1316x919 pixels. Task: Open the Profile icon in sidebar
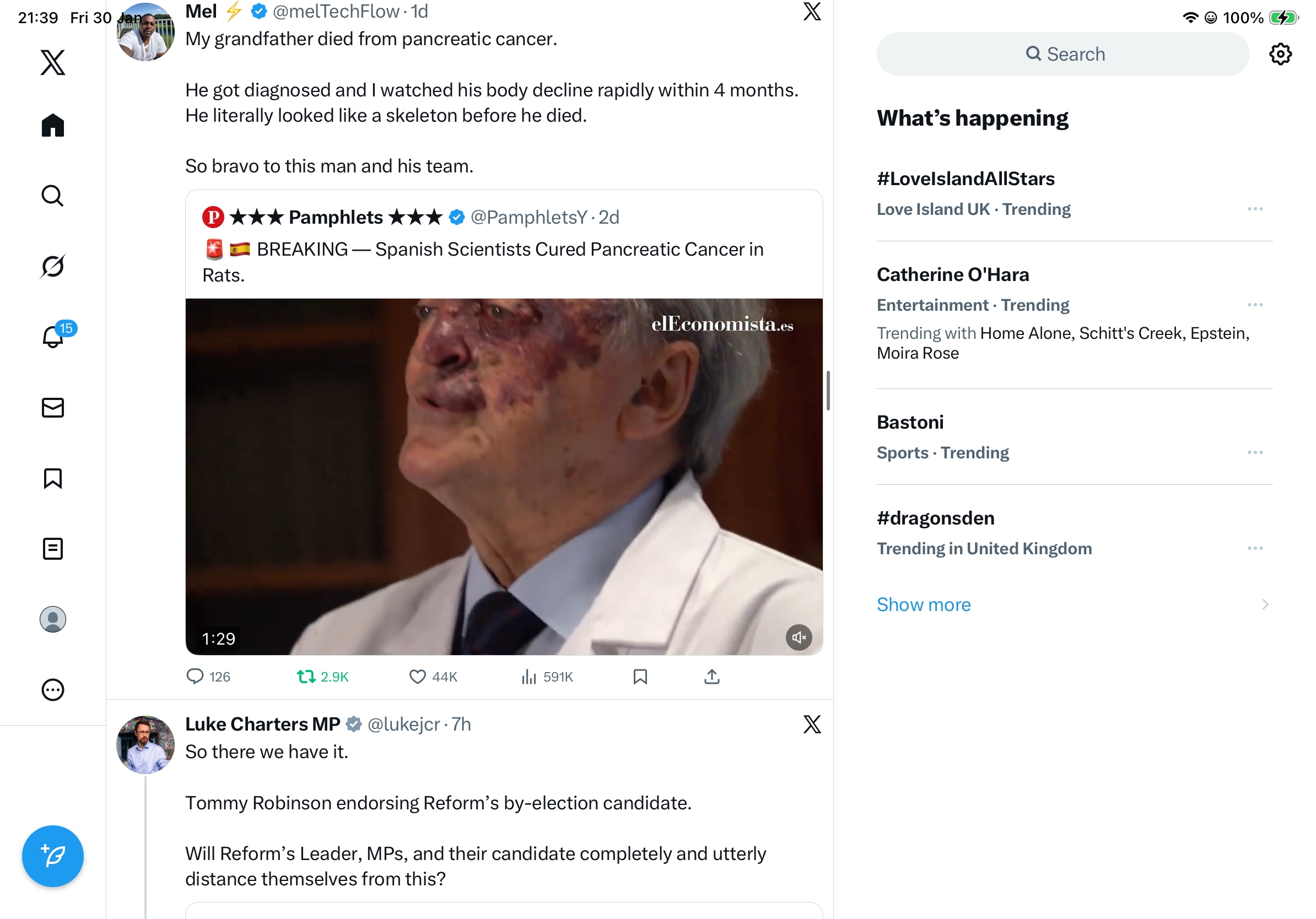pyautogui.click(x=53, y=619)
